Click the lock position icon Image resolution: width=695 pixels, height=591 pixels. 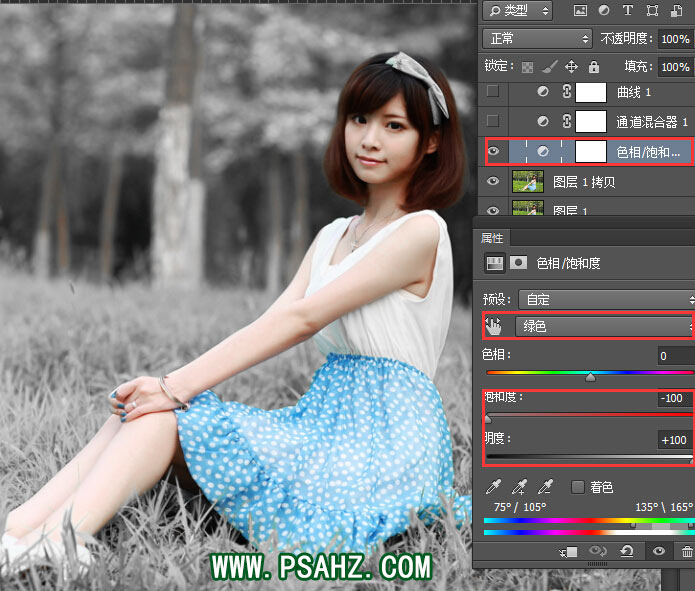point(572,67)
